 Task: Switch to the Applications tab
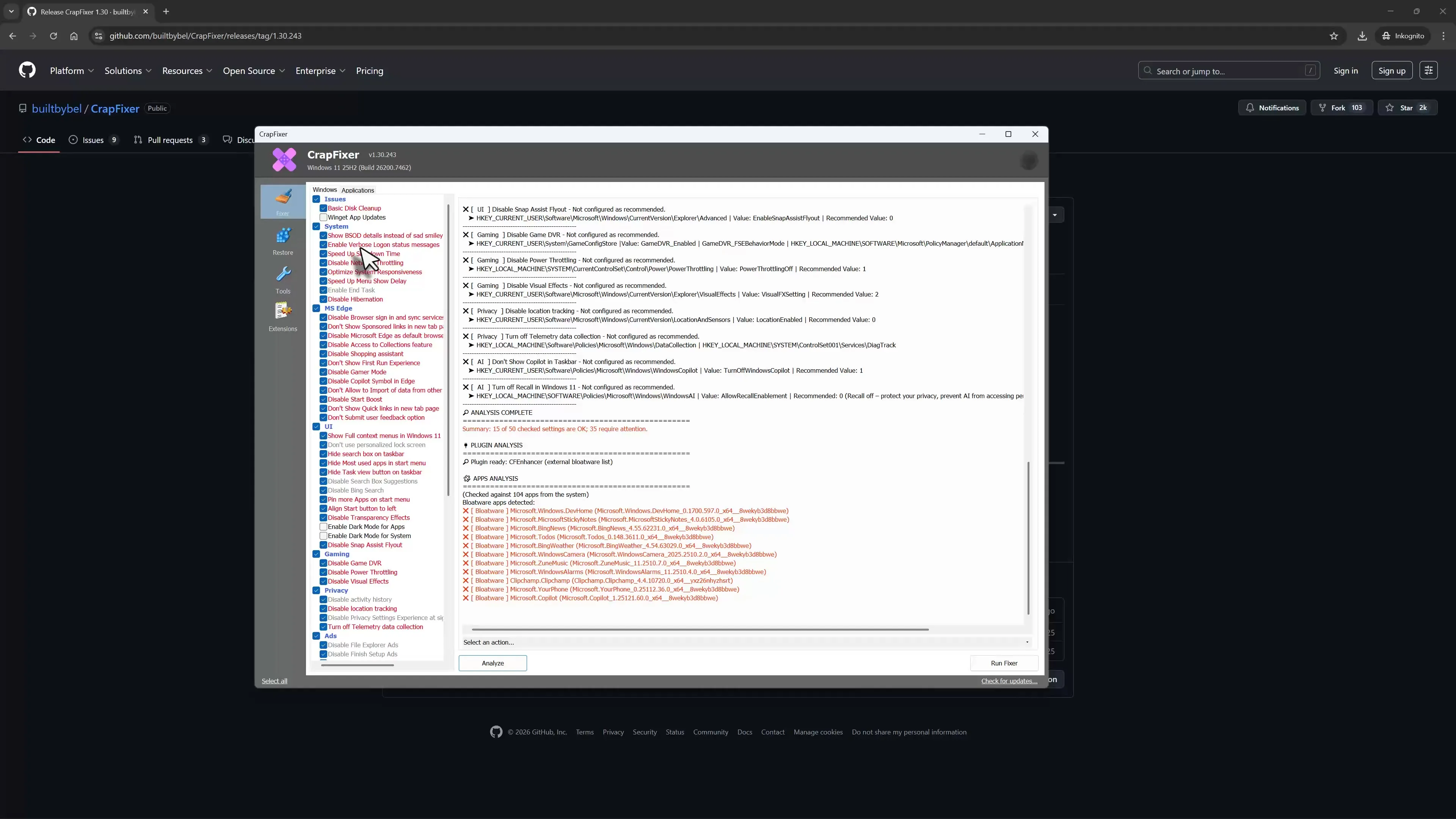(358, 190)
